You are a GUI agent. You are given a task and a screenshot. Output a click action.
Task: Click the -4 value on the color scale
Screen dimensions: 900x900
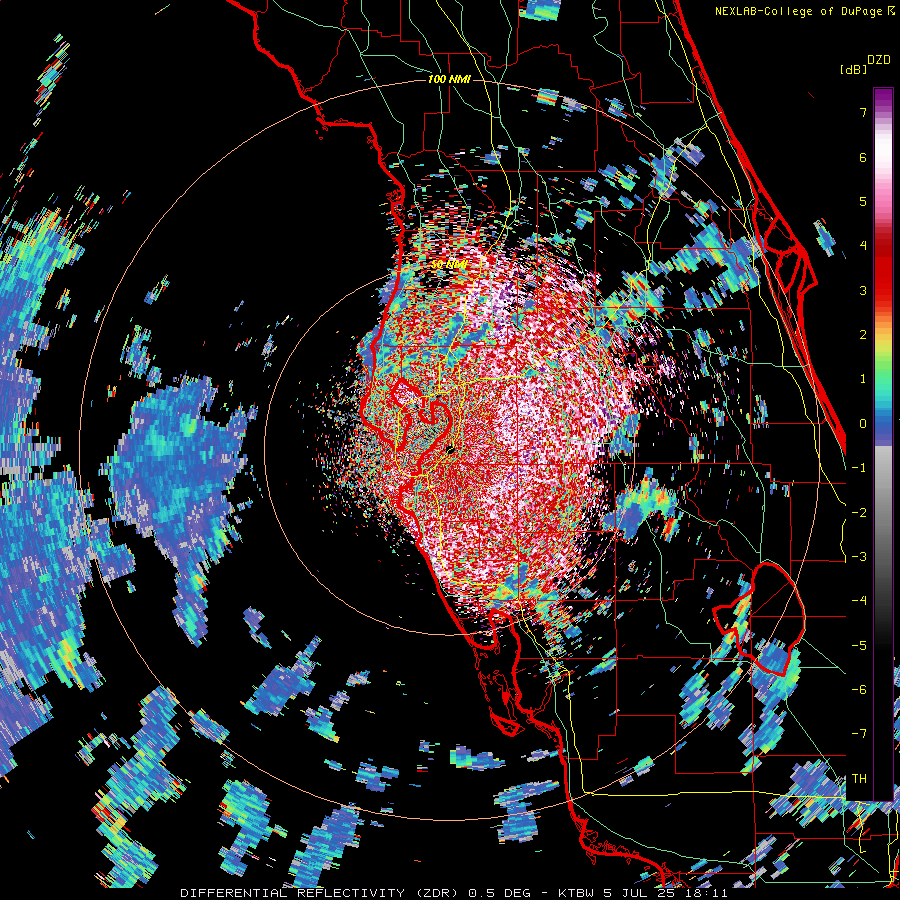click(x=859, y=600)
